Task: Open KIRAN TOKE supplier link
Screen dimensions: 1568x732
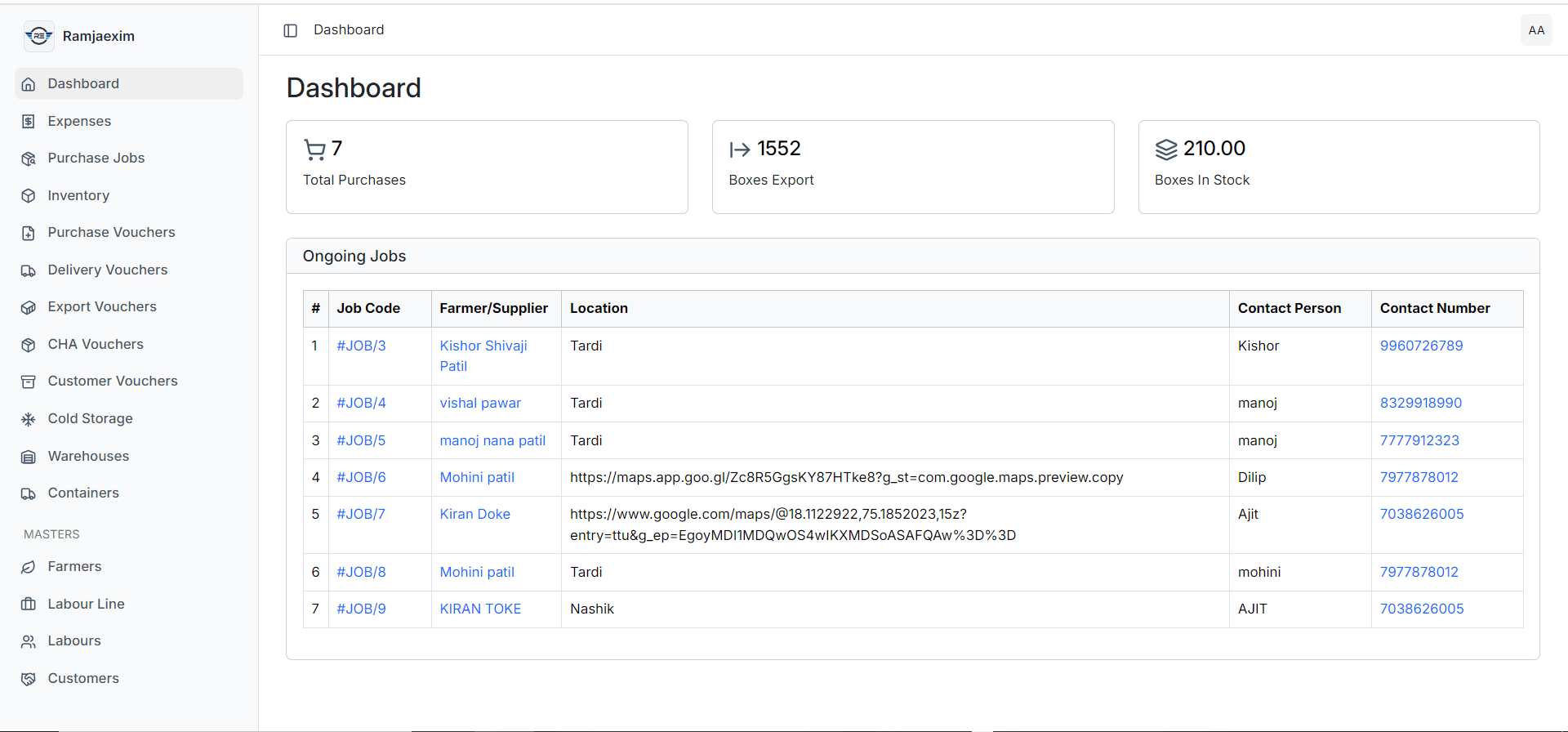Action: [x=480, y=609]
